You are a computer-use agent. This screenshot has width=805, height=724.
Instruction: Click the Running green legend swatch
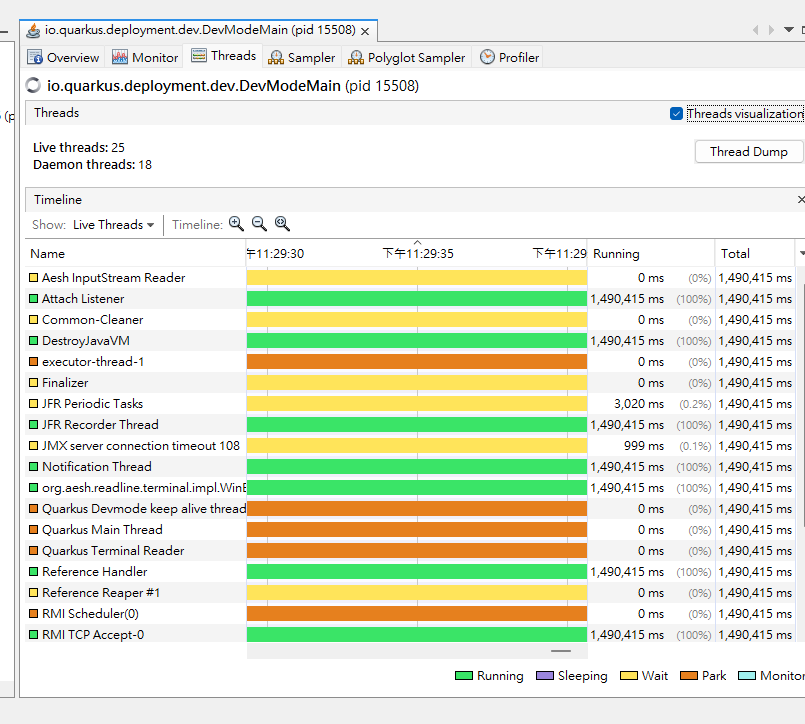pyautogui.click(x=464, y=676)
